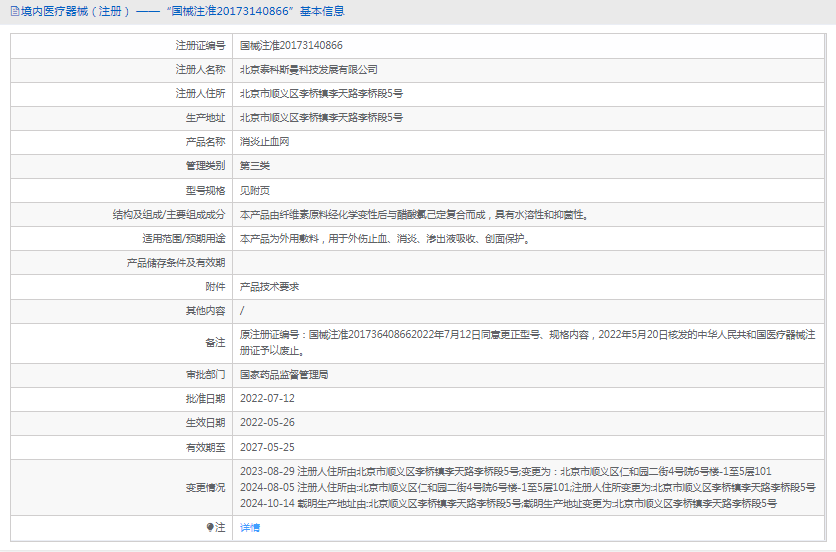Click the 注册证编号 row label
This screenshot has width=836, height=552.
pyautogui.click(x=200, y=45)
